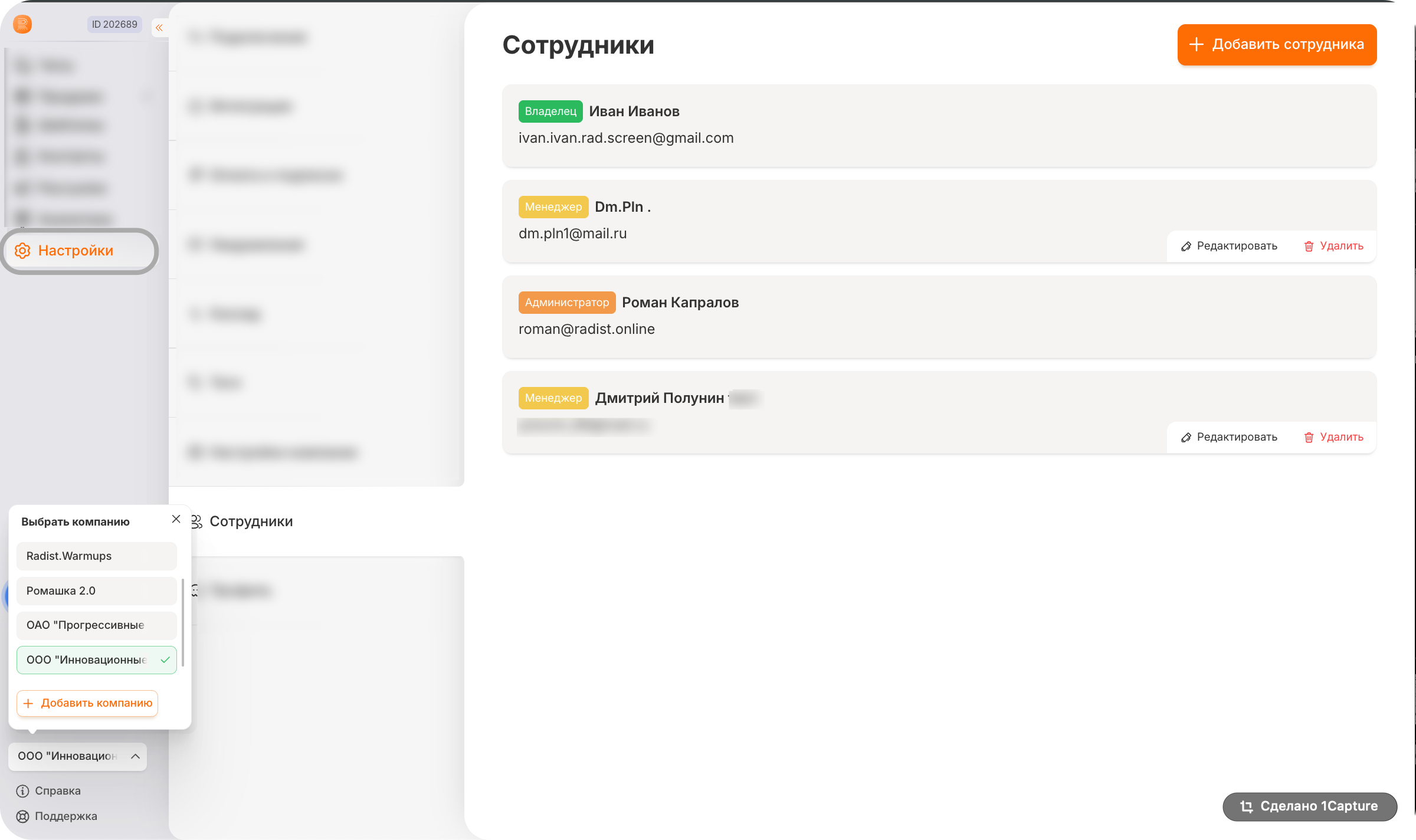The image size is (1416, 840).
Task: Select company Radist.Warmups
Action: 97,556
